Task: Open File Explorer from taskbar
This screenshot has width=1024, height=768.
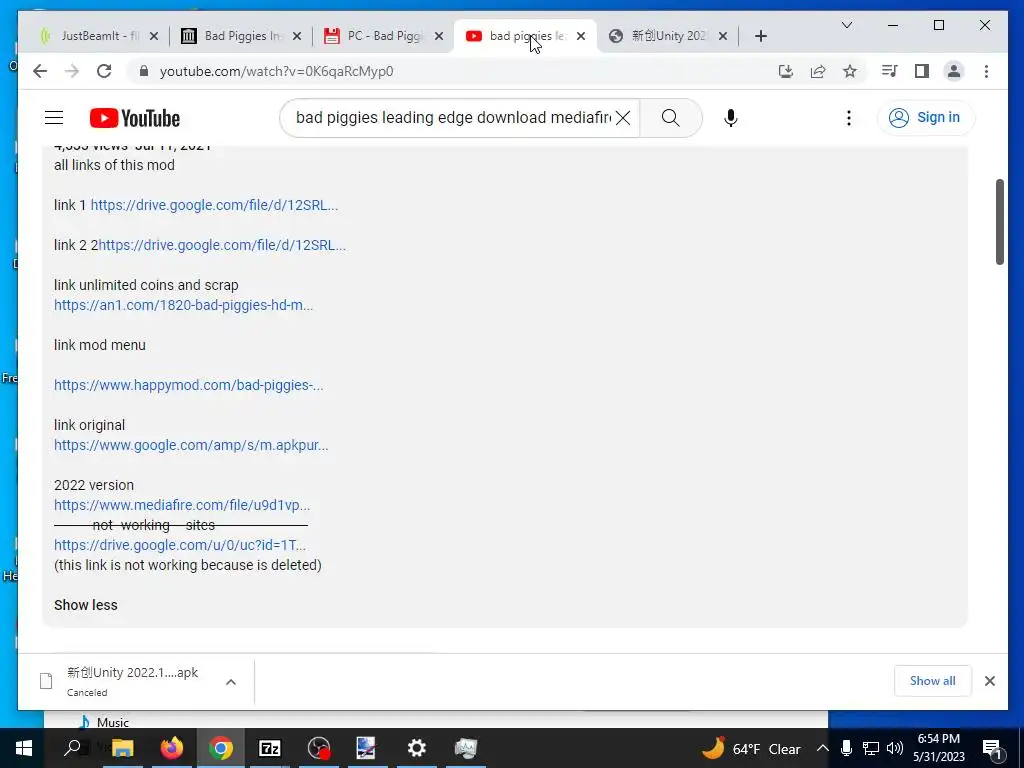Action: click(x=122, y=748)
